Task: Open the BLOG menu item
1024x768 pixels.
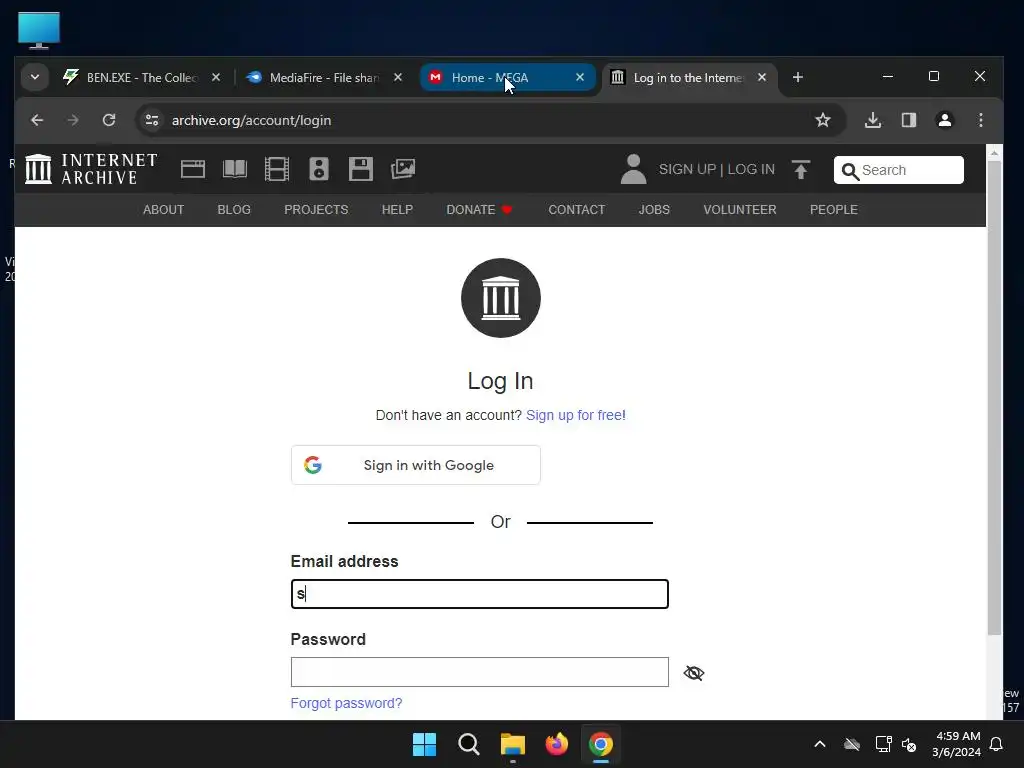Action: point(234,210)
